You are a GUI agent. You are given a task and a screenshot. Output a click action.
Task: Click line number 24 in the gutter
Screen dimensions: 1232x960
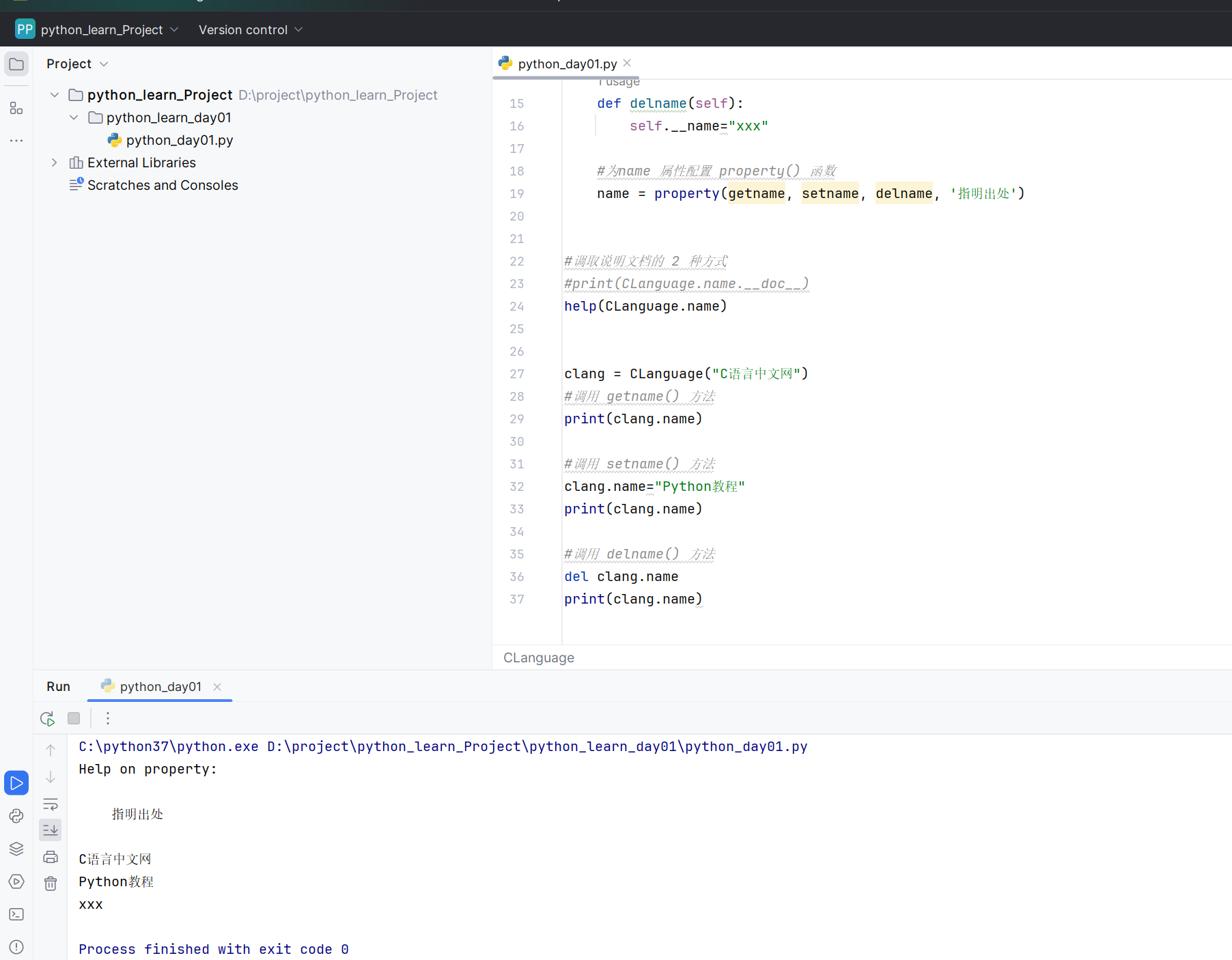click(x=517, y=307)
